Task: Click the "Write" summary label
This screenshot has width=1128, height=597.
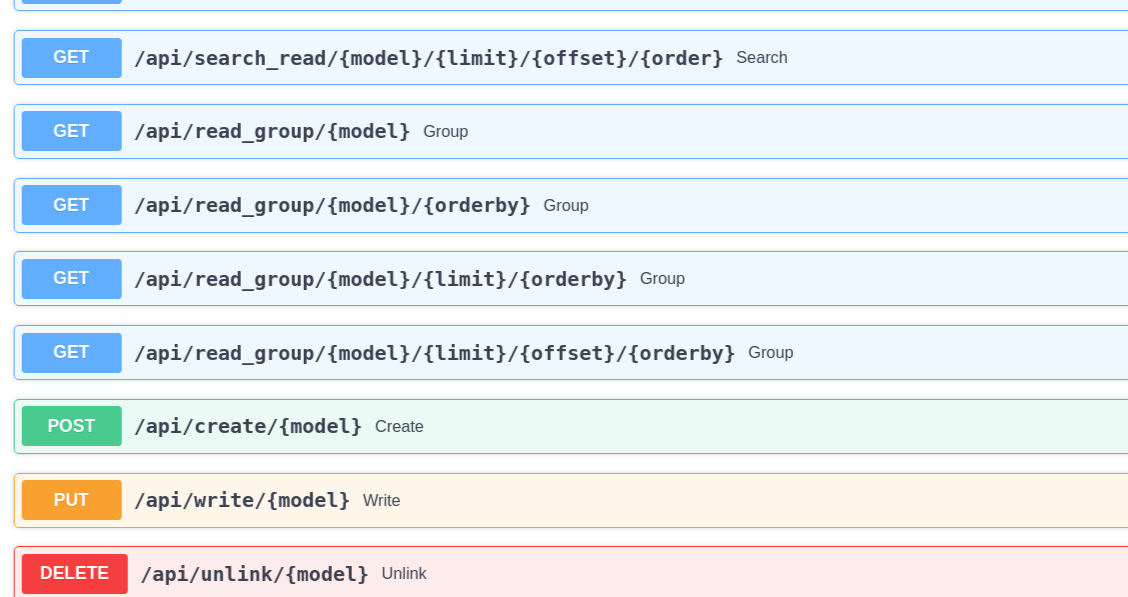Action: click(381, 501)
